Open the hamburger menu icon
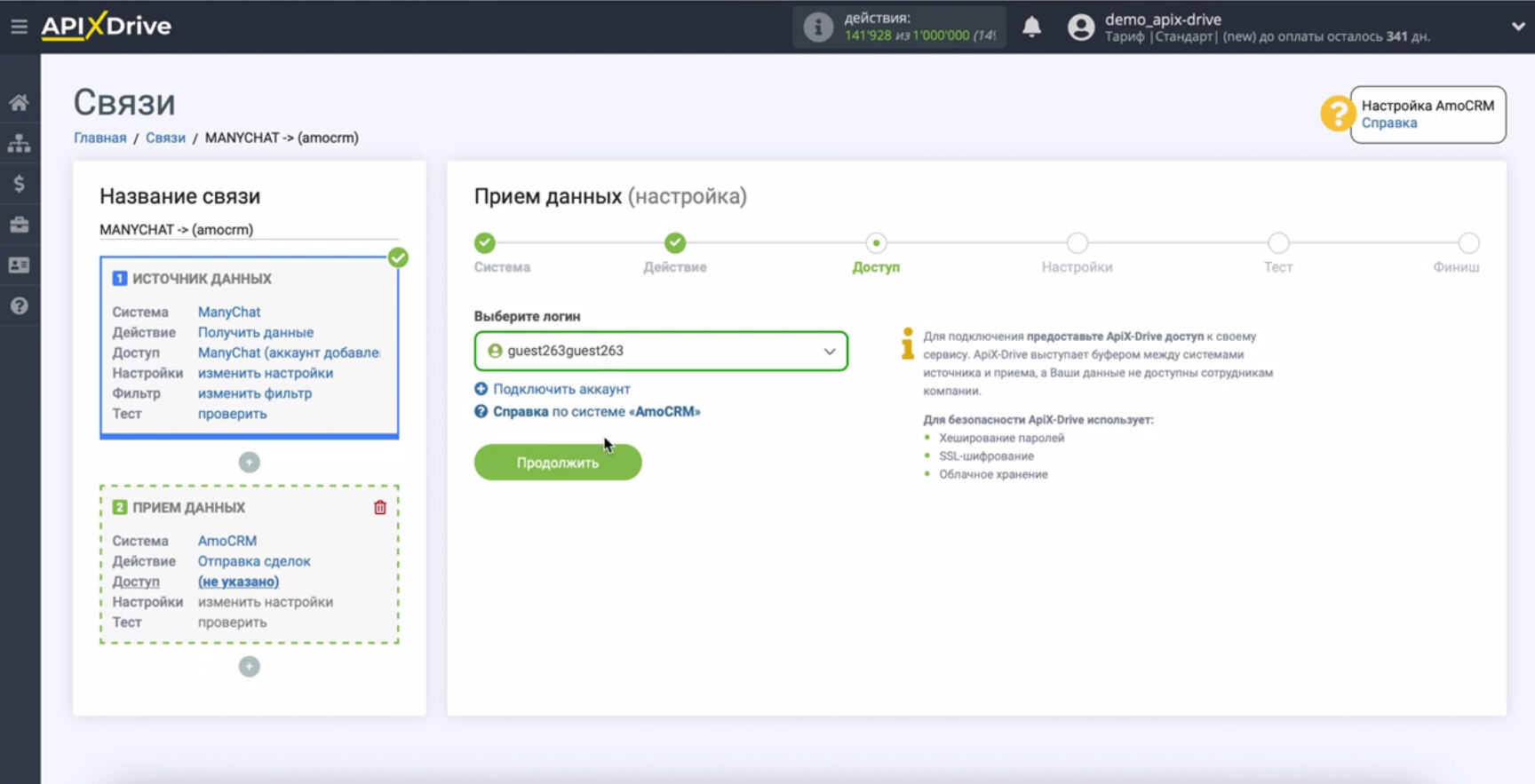Viewport: 1535px width, 784px height. coord(19,27)
